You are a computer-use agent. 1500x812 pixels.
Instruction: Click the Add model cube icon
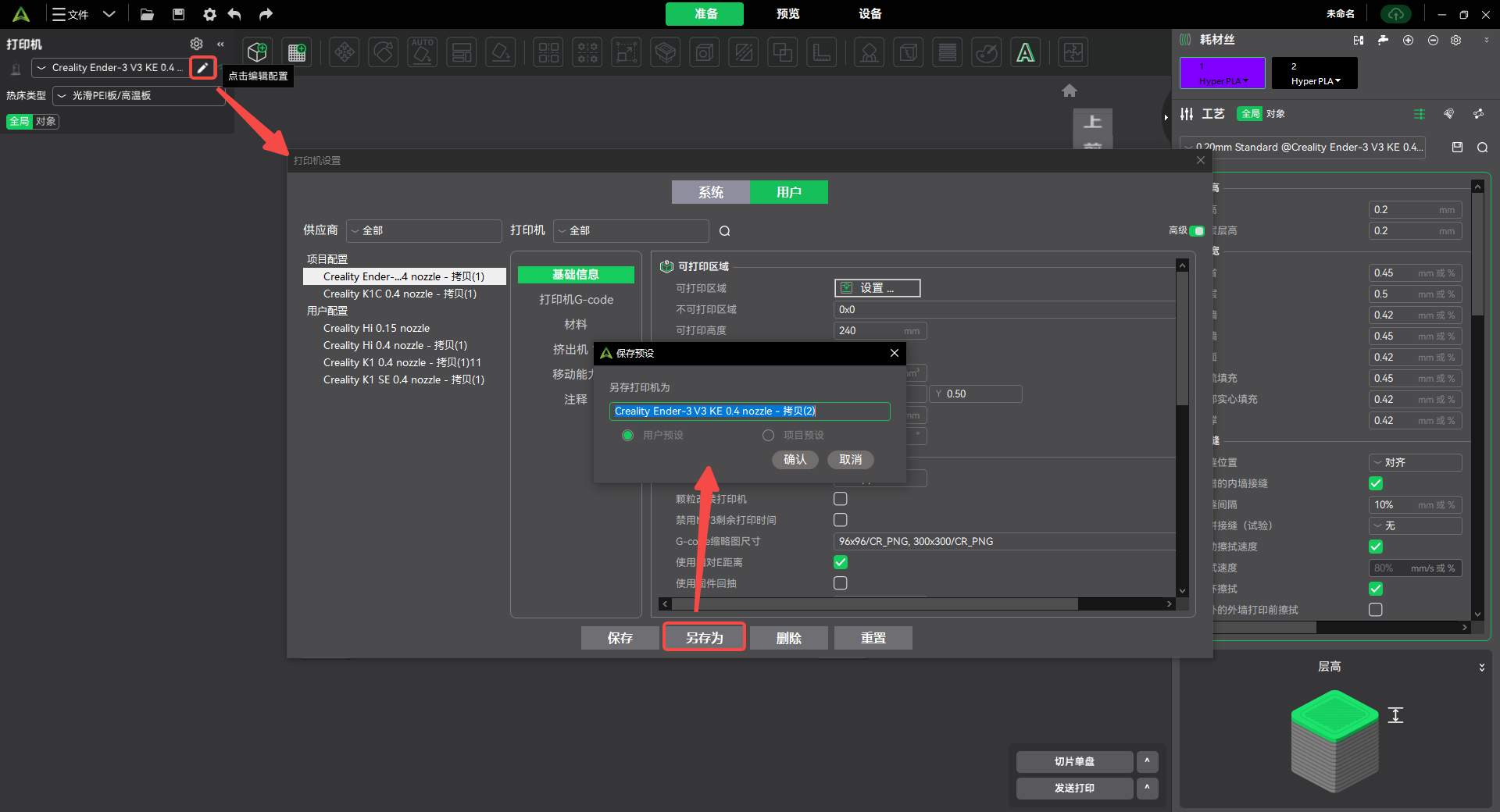click(x=257, y=52)
